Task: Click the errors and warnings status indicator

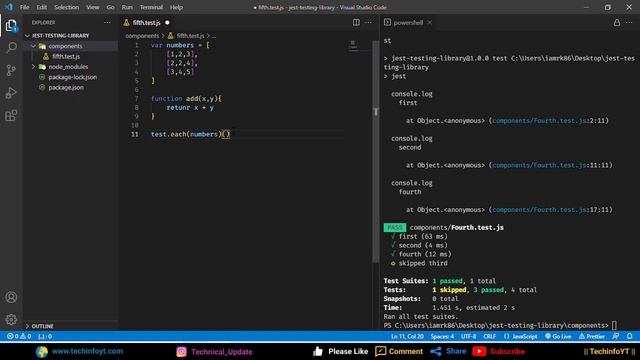Action: point(19,336)
